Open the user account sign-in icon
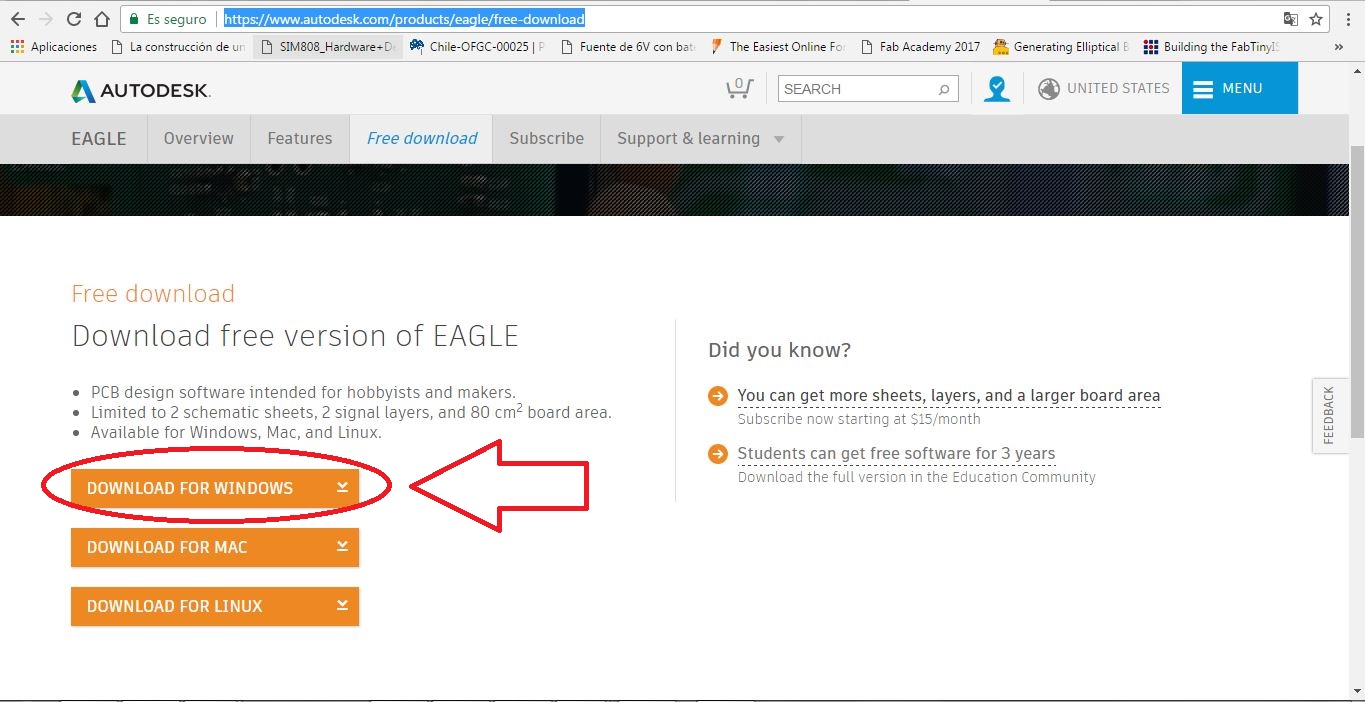This screenshot has height=702, width=1365. (x=997, y=89)
